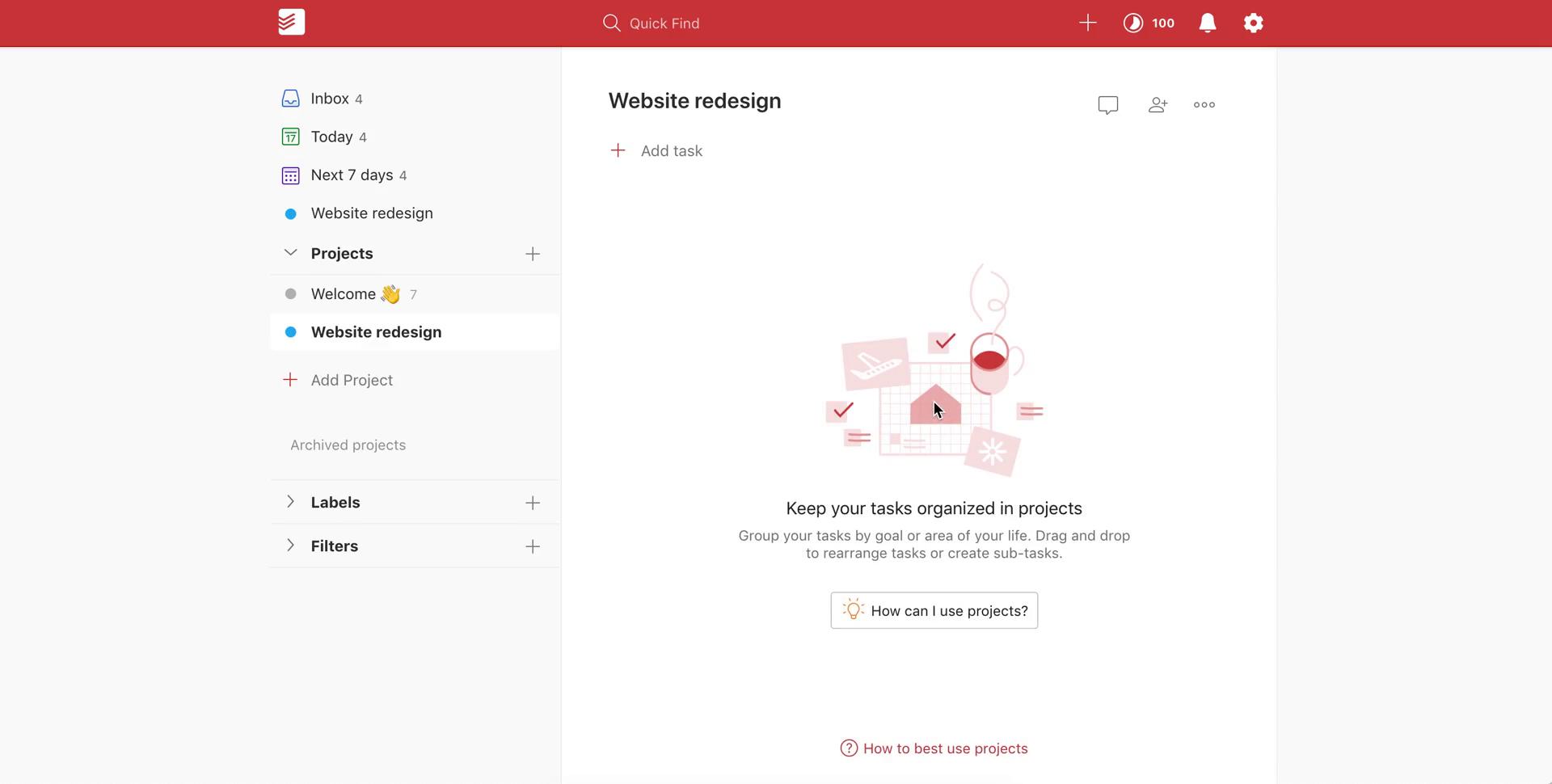
Task: Click plus to add a label
Action: coord(532,503)
